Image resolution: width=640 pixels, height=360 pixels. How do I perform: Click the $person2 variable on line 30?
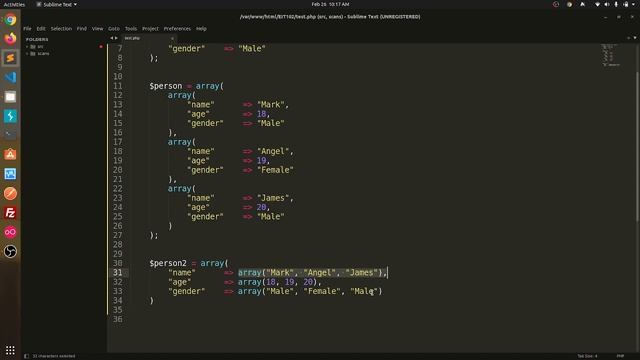tap(168, 263)
